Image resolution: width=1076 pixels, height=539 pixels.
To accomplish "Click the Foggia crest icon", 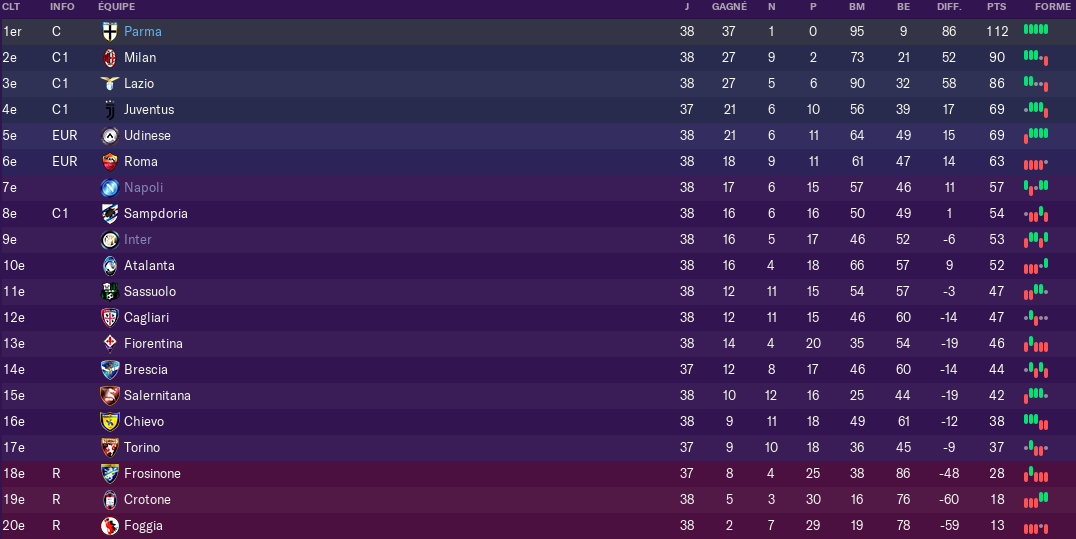I will 110,526.
